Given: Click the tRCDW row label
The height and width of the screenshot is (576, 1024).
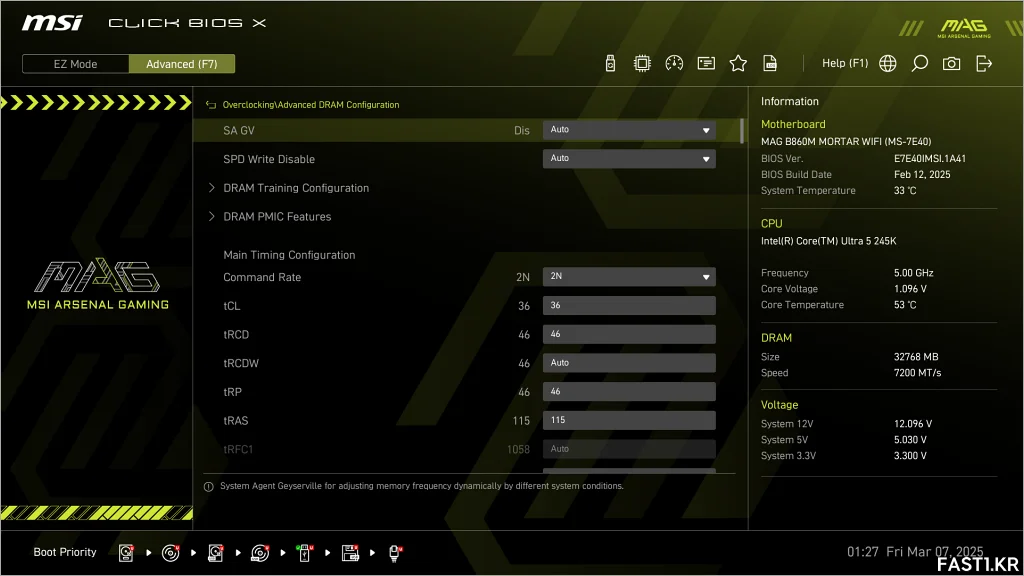Looking at the screenshot, I should [241, 364].
